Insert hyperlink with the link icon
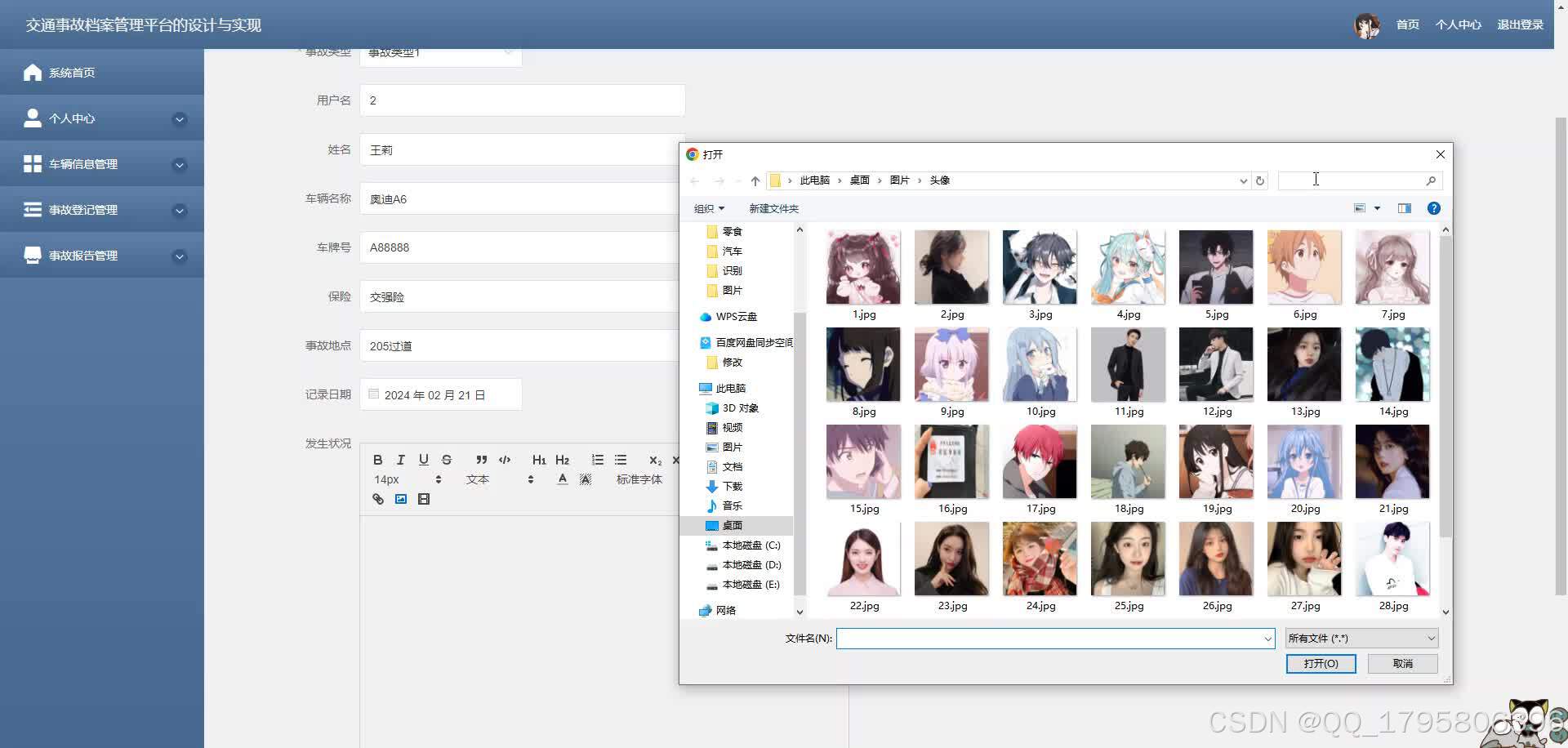The height and width of the screenshot is (748, 1568). click(378, 499)
